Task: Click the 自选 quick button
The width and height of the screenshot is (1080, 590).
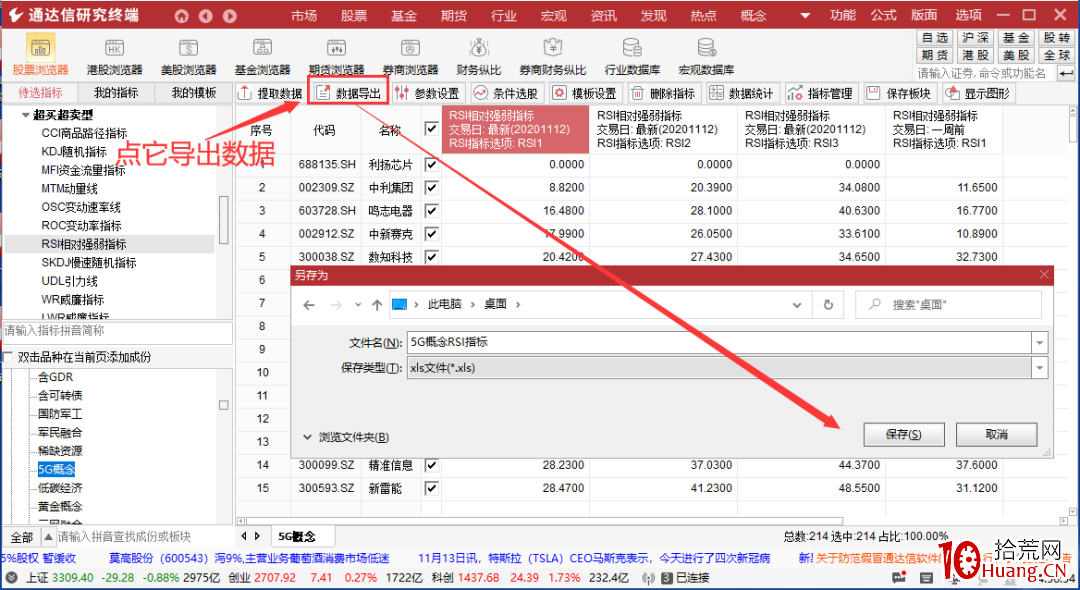Action: (935, 38)
